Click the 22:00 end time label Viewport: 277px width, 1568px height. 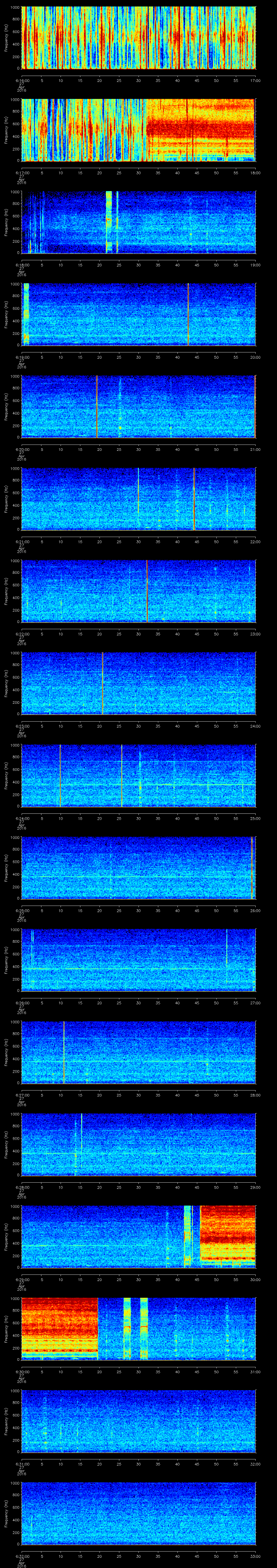[x=255, y=542]
